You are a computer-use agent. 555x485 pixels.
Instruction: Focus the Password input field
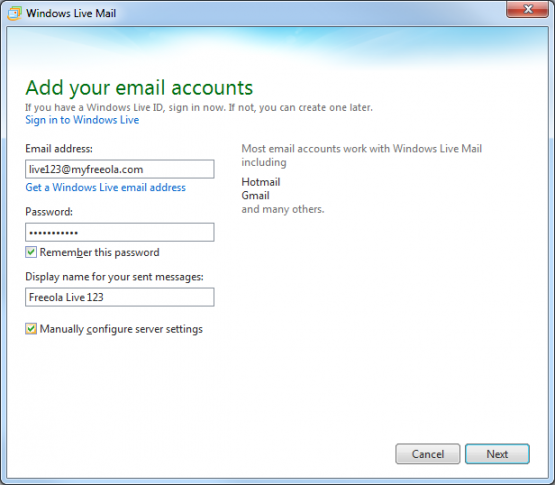click(120, 232)
